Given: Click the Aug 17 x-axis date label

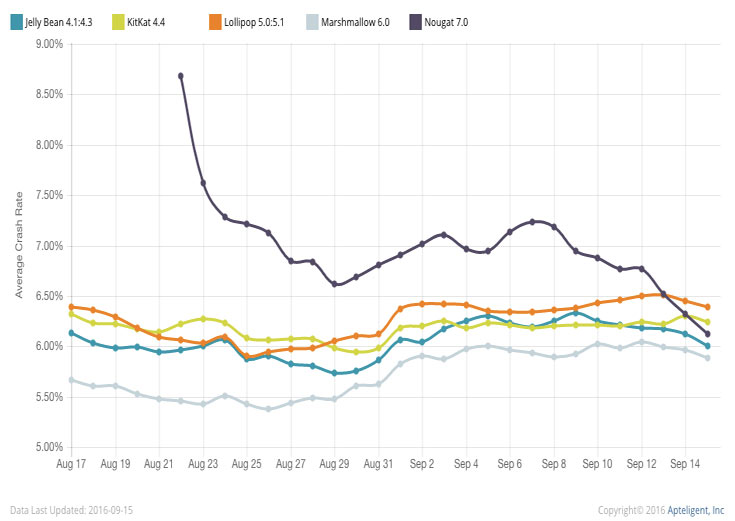Looking at the screenshot, I should (x=71, y=465).
